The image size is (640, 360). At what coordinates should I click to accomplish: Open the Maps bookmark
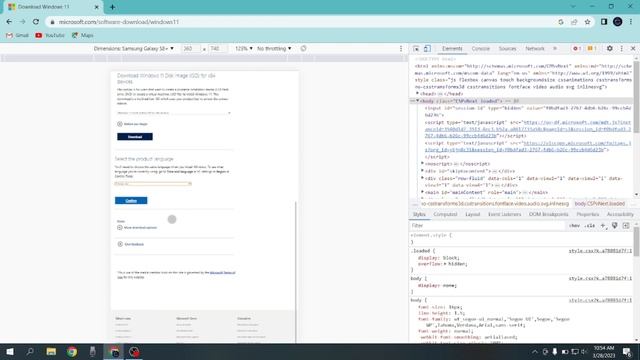click(82, 36)
